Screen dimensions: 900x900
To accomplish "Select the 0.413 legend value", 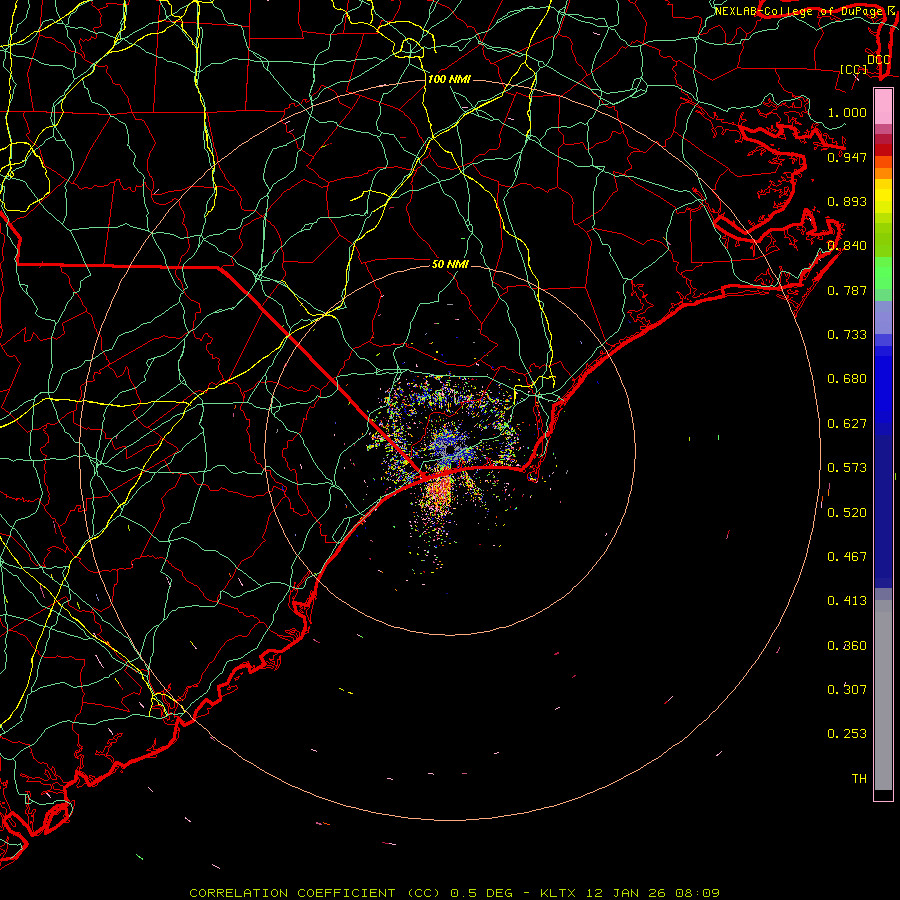I will point(847,601).
